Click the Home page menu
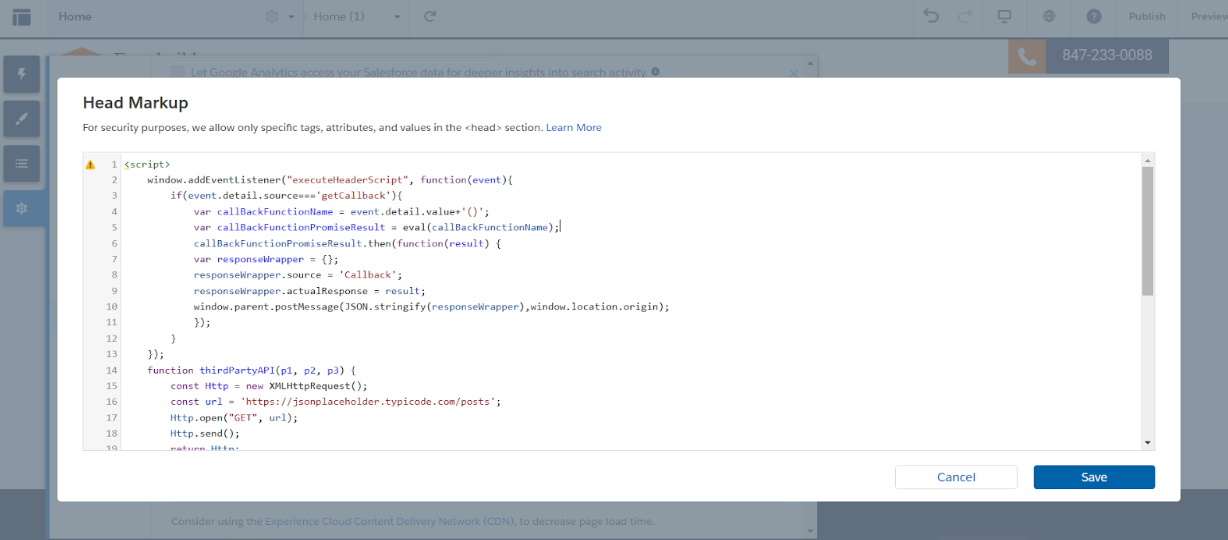The width and height of the screenshot is (1228, 540). [x=75, y=16]
